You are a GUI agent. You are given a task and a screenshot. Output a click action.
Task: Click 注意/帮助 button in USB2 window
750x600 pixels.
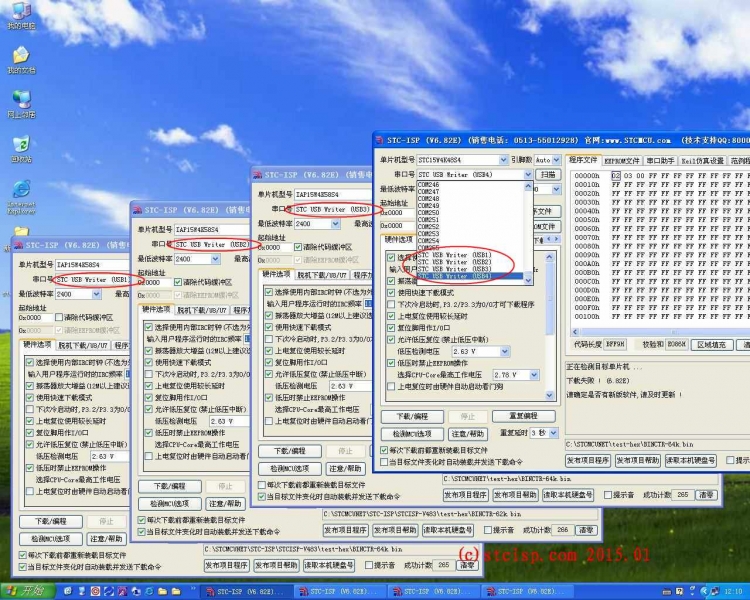(x=225, y=503)
